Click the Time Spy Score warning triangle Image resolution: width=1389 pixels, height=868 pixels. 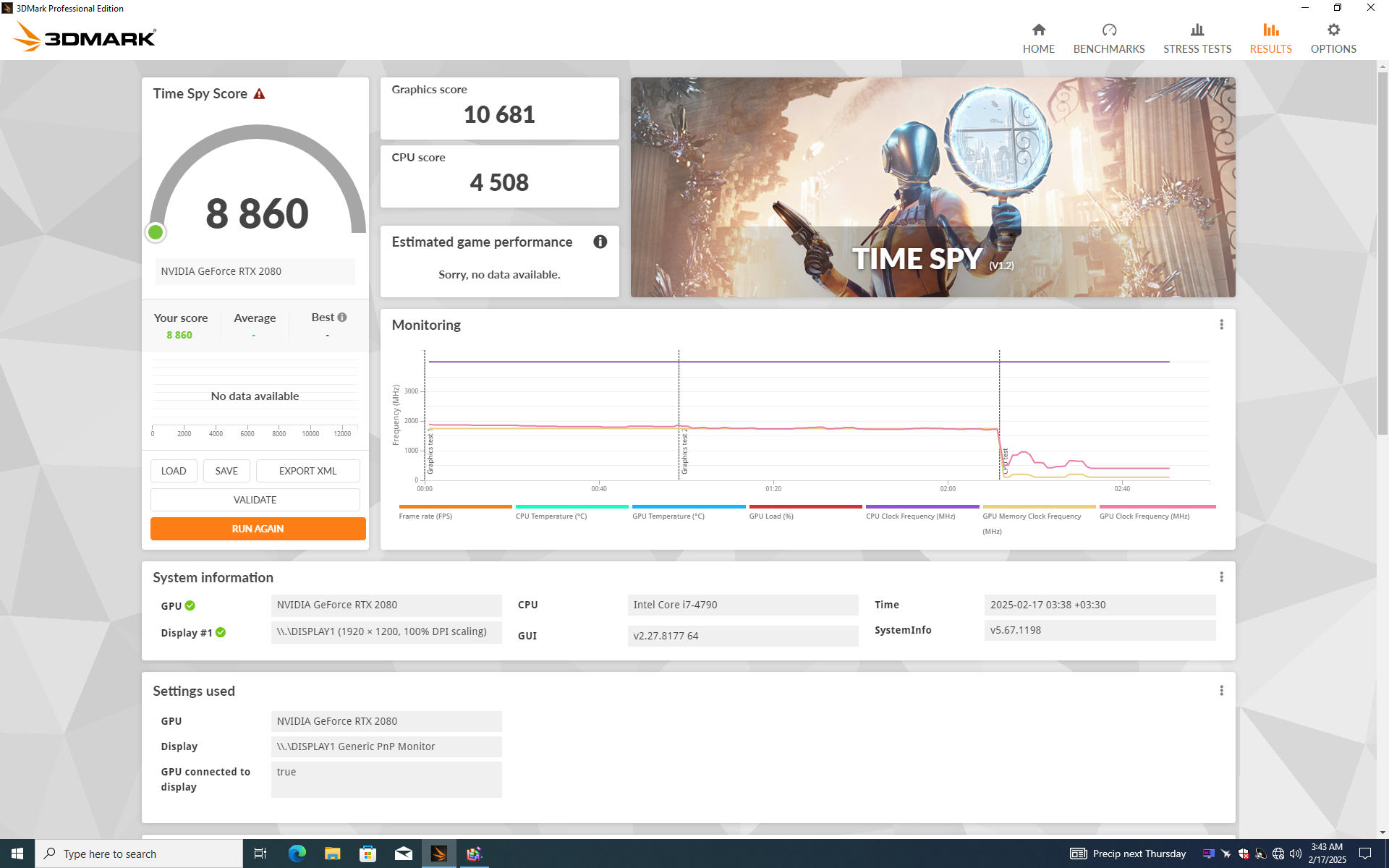(259, 94)
